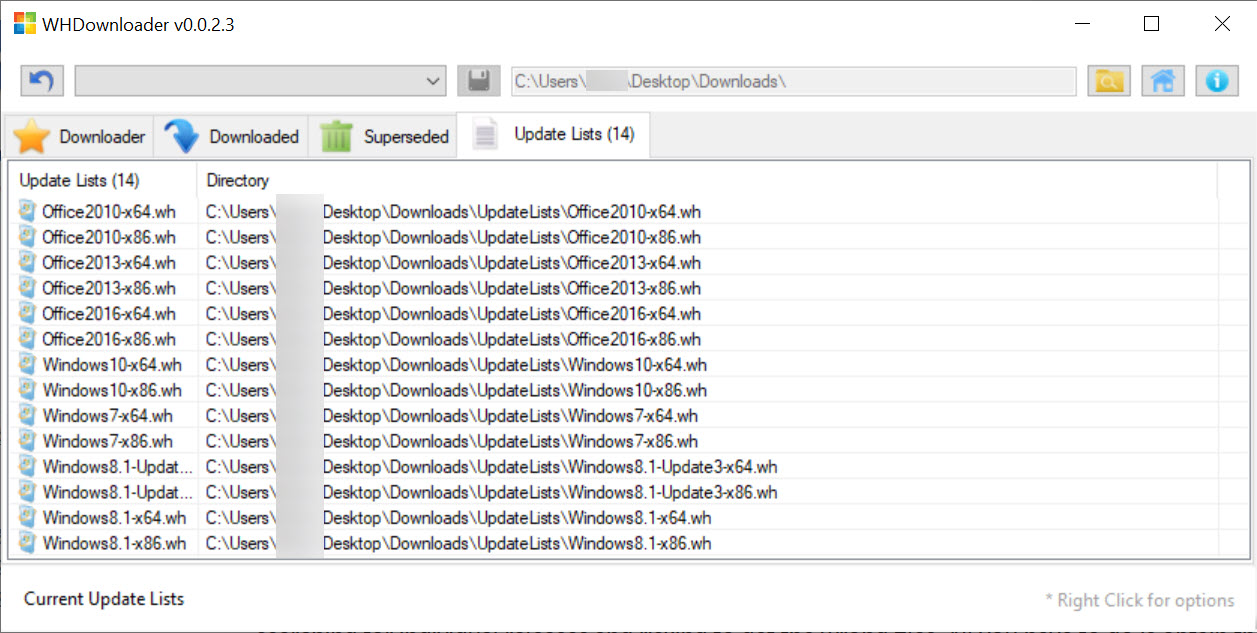The width and height of the screenshot is (1257, 633).
Task: Open the blue info icon
Action: click(x=1217, y=81)
